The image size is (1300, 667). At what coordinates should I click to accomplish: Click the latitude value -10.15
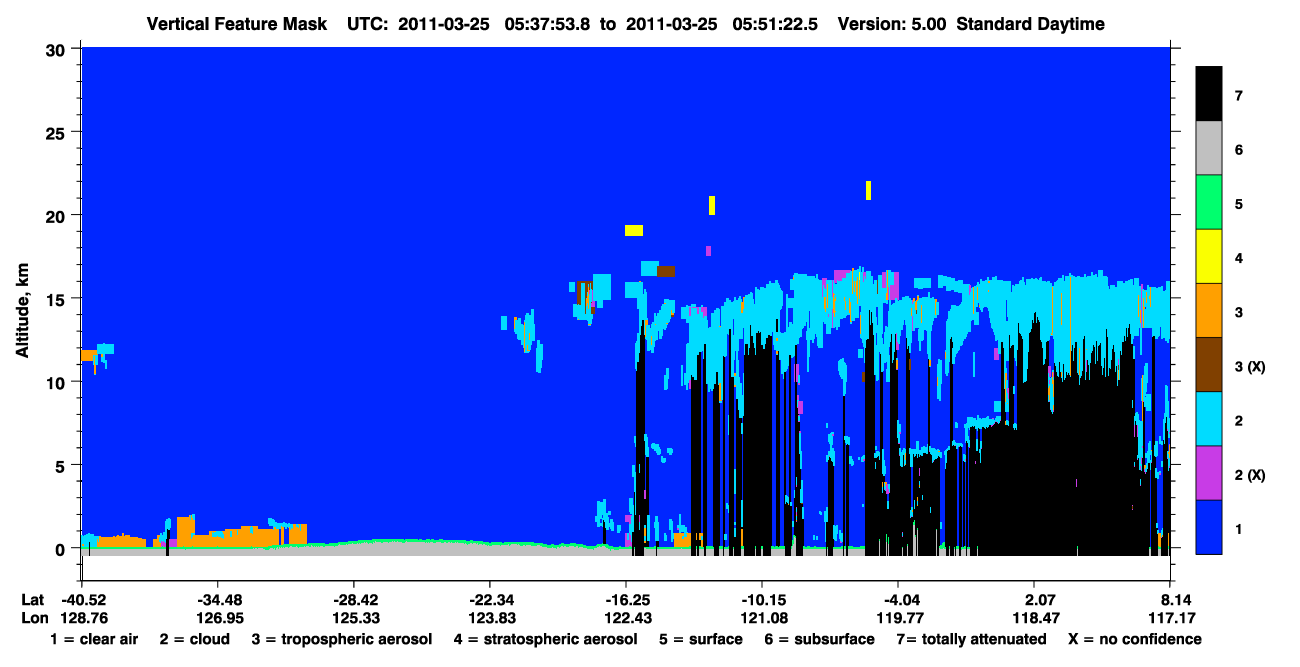pyautogui.click(x=762, y=599)
